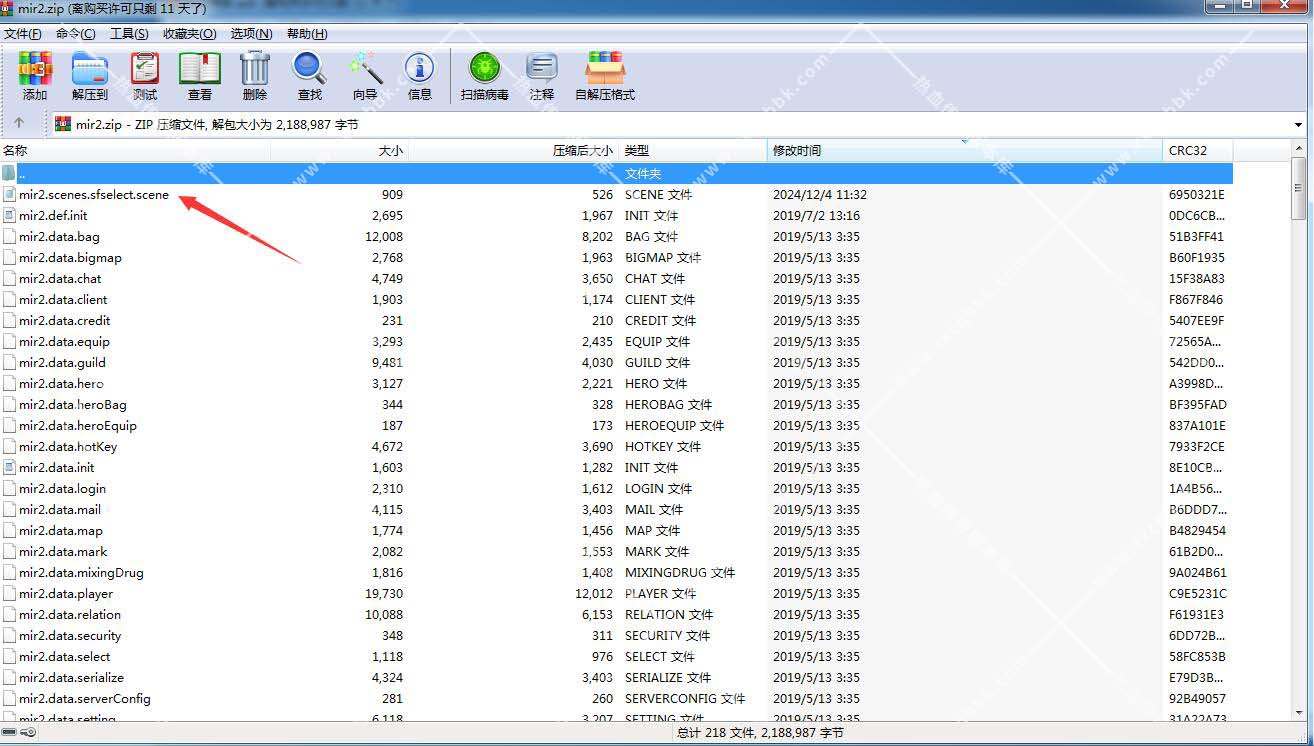Screen dimensions: 1314x746
Task: Sort by 压缩后大小 column header
Action: click(x=514, y=150)
